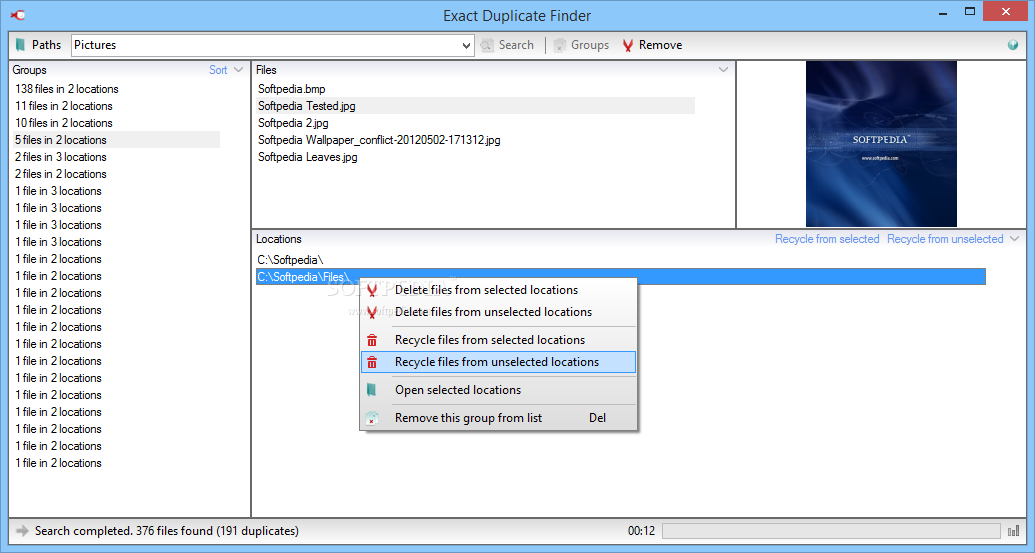Click icon beside Remove this group from list
The width and height of the screenshot is (1035, 553).
pos(372,418)
